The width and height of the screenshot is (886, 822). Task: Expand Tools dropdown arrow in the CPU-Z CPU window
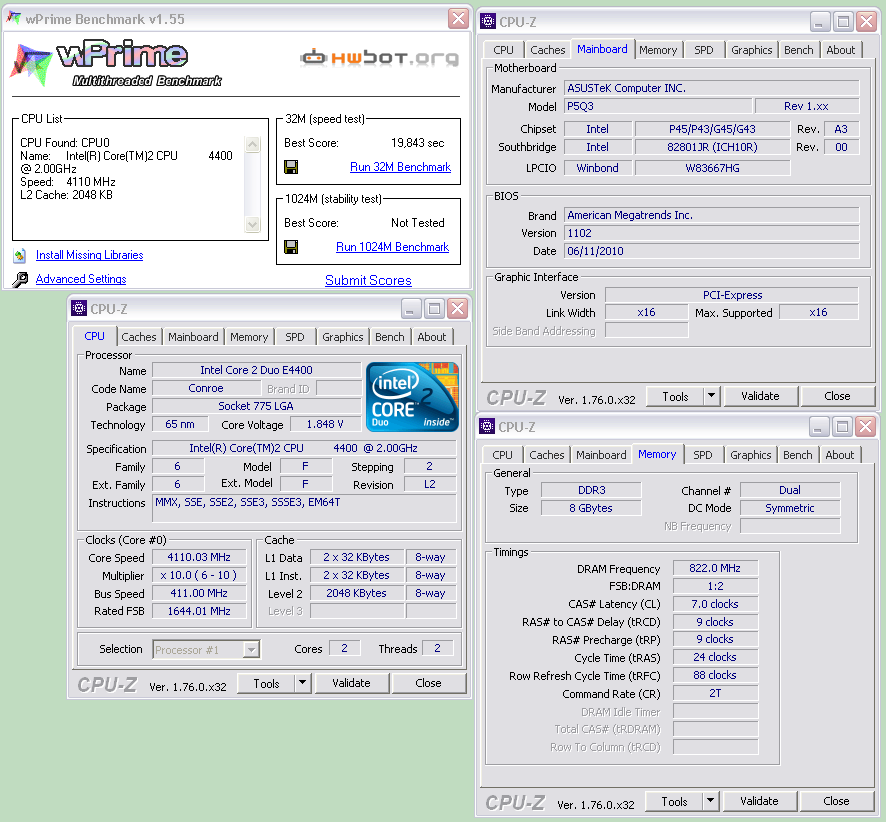pyautogui.click(x=303, y=682)
